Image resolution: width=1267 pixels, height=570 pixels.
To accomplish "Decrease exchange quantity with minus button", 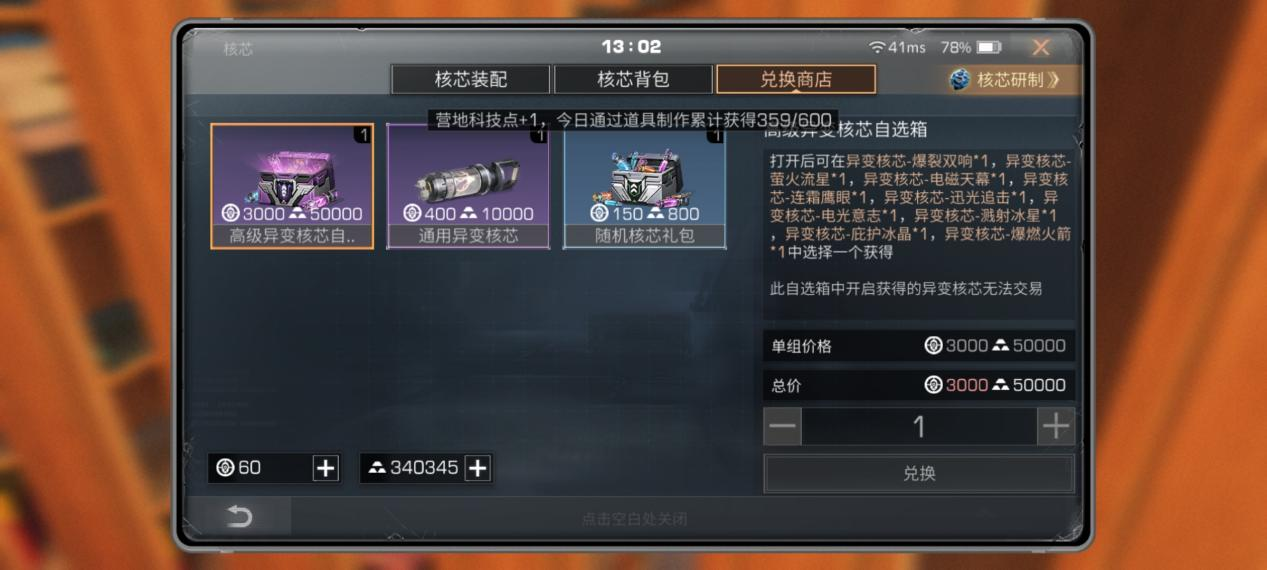I will click(783, 427).
